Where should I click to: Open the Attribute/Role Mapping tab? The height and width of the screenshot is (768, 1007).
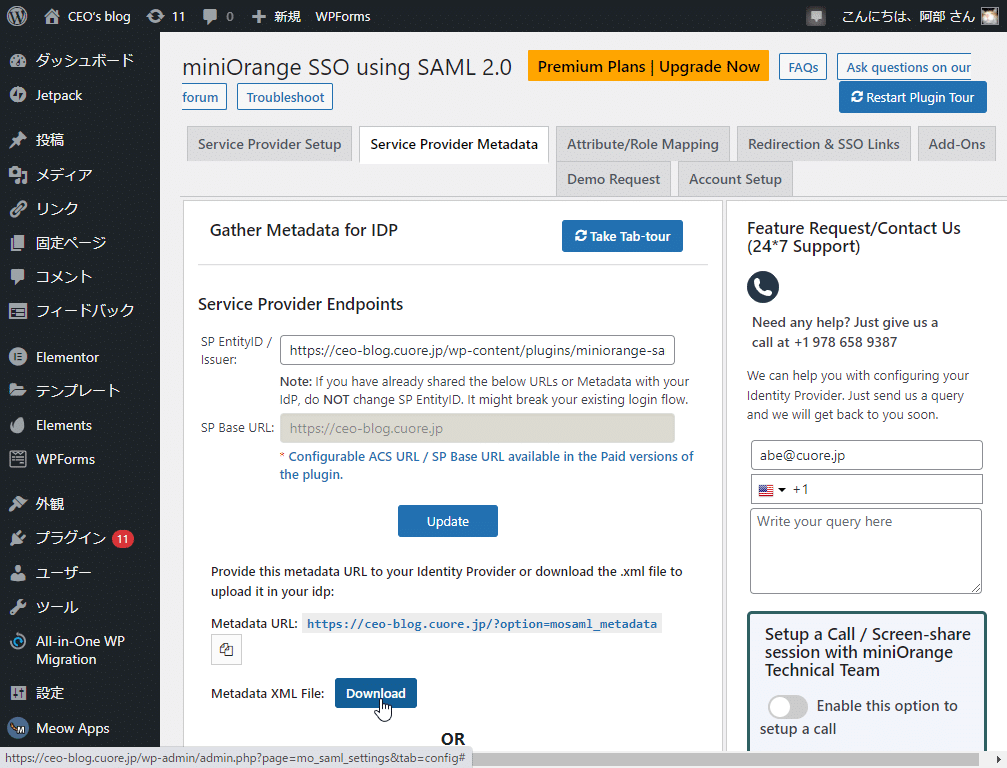642,144
